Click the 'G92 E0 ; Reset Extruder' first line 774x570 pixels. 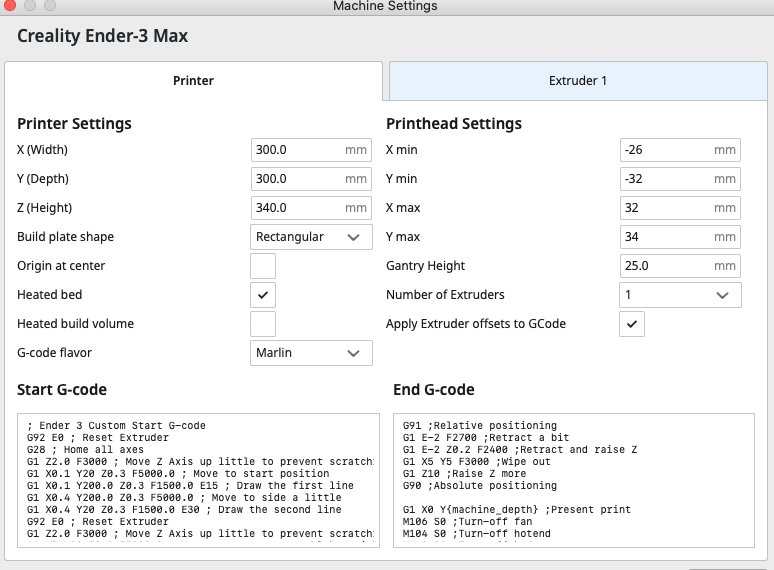98,438
